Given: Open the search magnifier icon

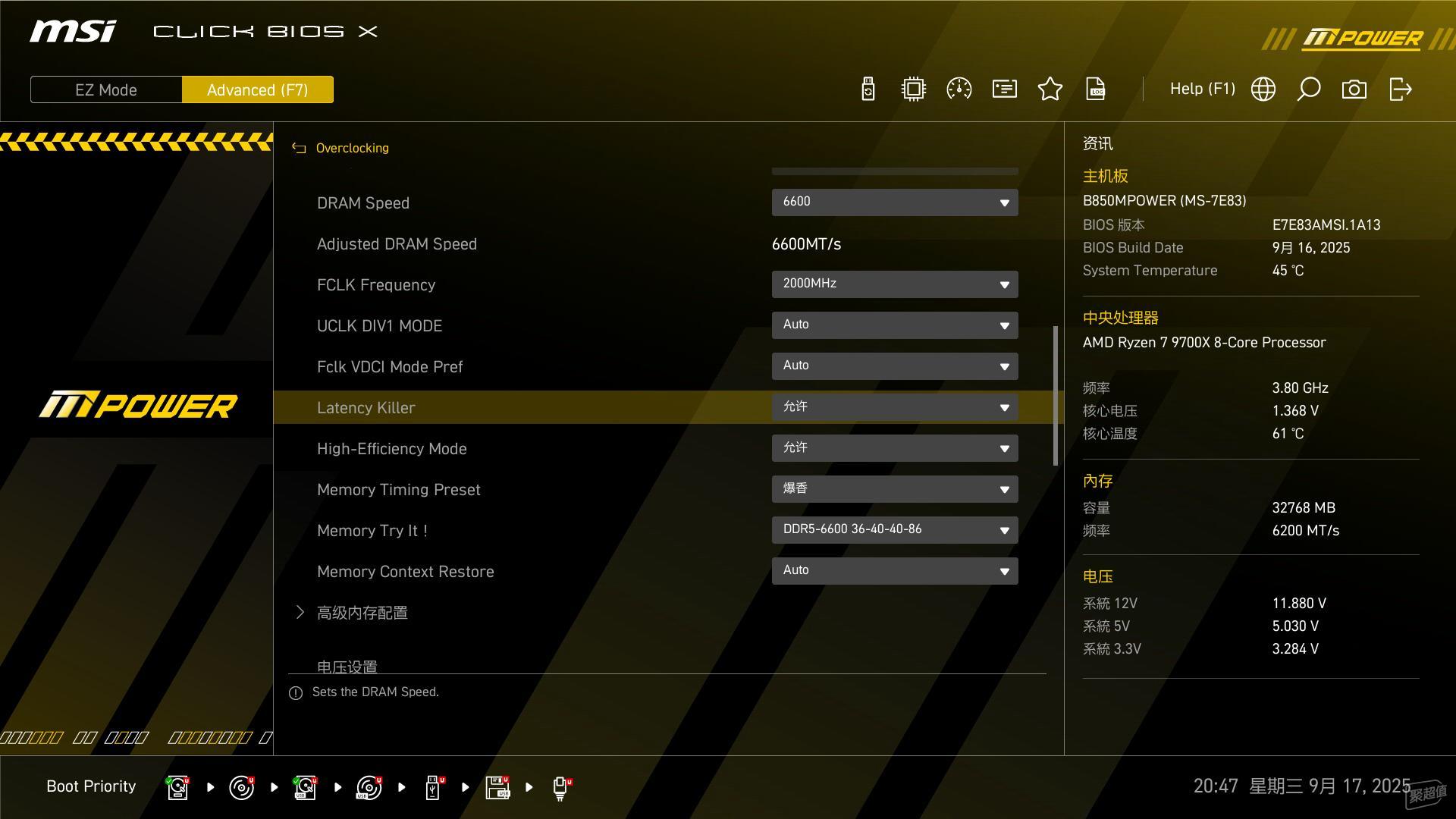Looking at the screenshot, I should click(x=1309, y=89).
